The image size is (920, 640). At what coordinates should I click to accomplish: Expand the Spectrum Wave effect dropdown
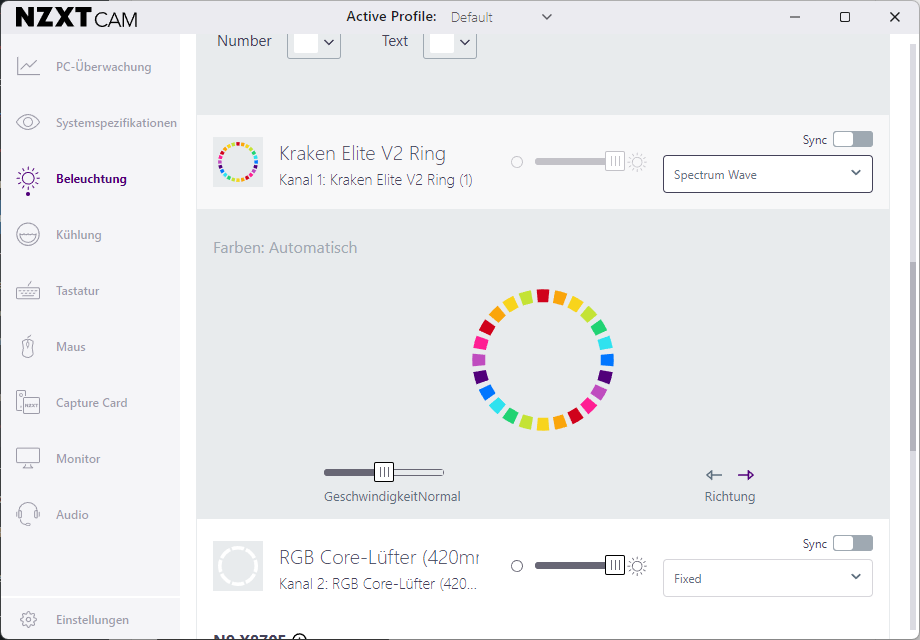point(767,174)
